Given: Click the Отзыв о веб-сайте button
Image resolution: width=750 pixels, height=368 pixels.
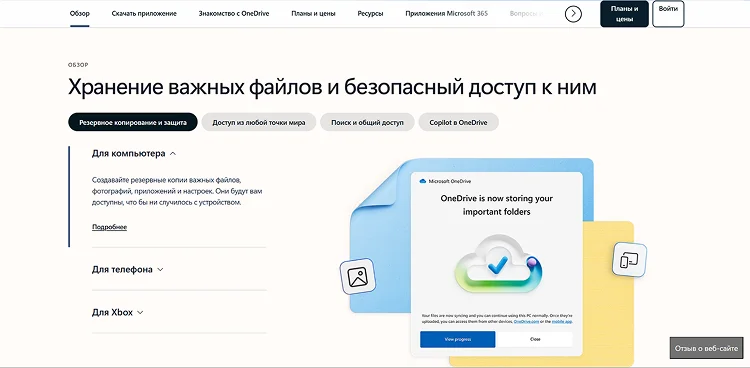Looking at the screenshot, I should pyautogui.click(x=706, y=348).
